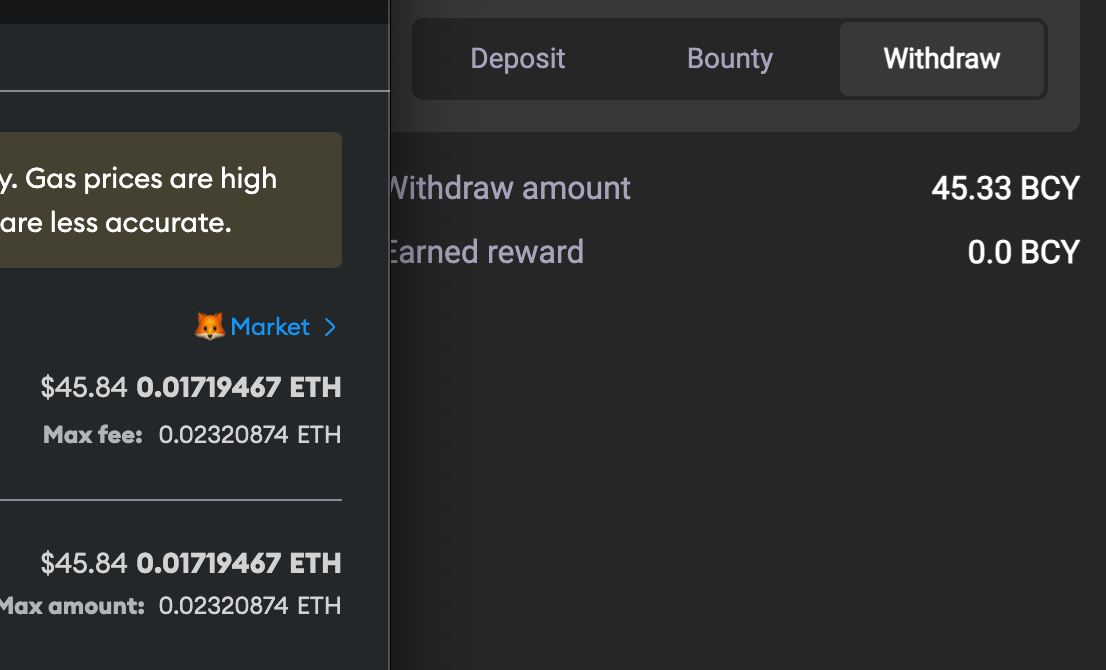Viewport: 1106px width, 670px height.
Task: Click the MetaMask fox icon
Action: pos(209,327)
